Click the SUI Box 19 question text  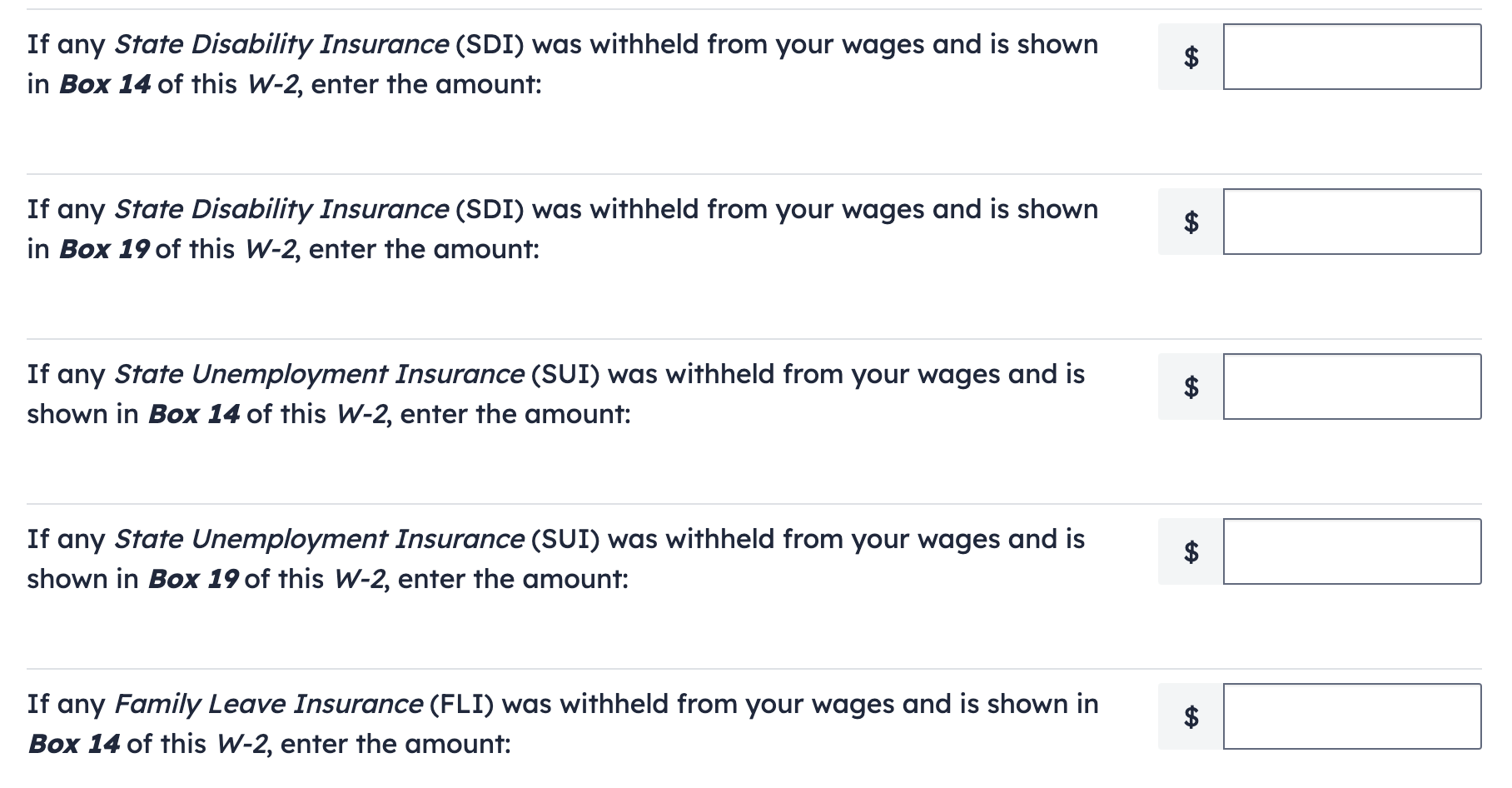(x=555, y=540)
